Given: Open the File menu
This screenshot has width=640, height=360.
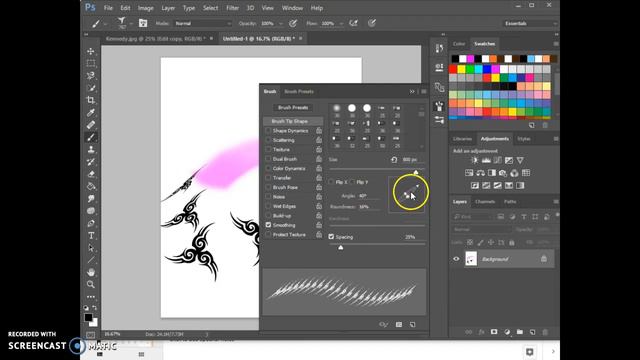Looking at the screenshot, I should 108,8.
